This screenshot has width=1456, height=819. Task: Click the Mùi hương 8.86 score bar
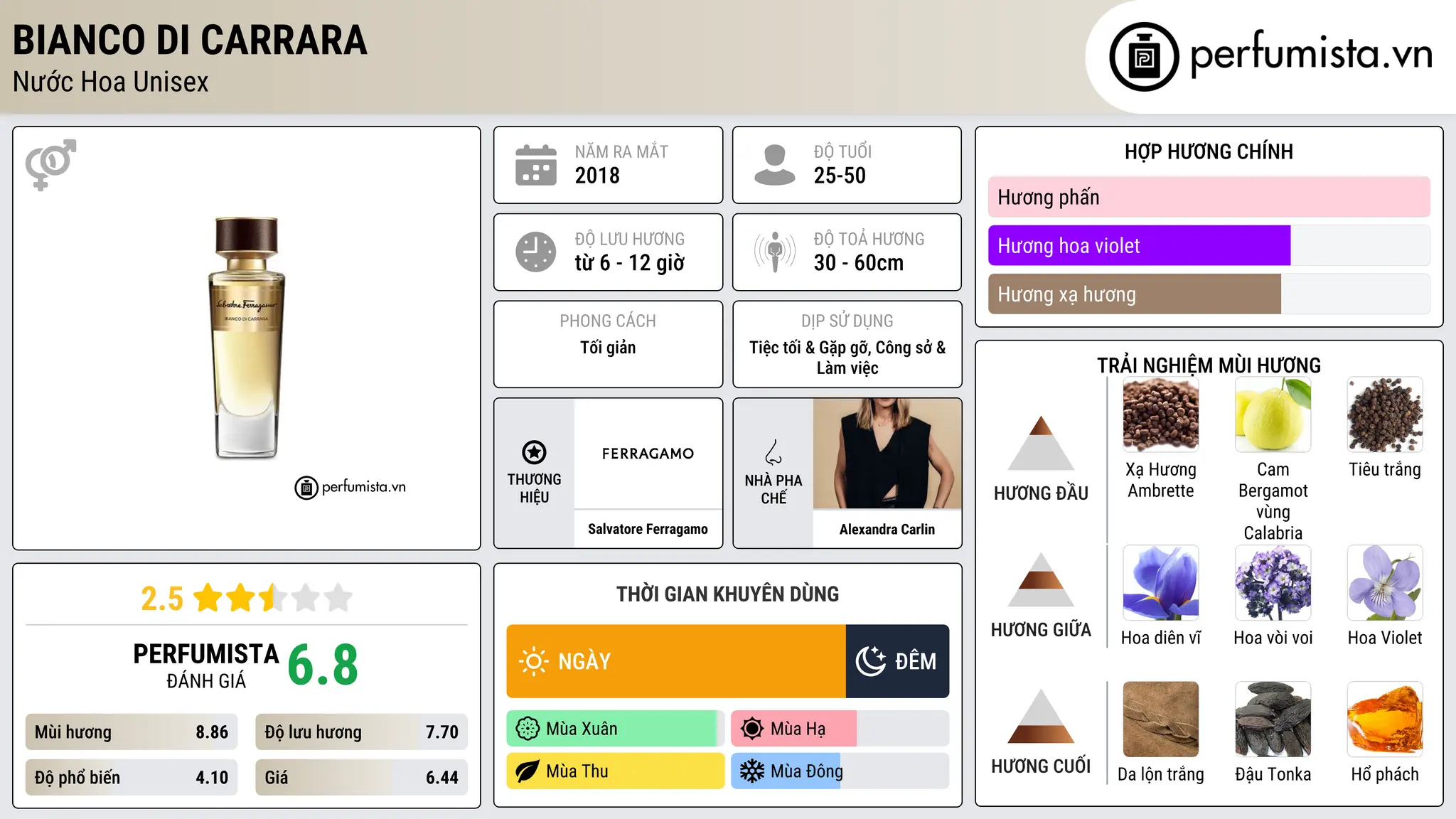tap(132, 732)
